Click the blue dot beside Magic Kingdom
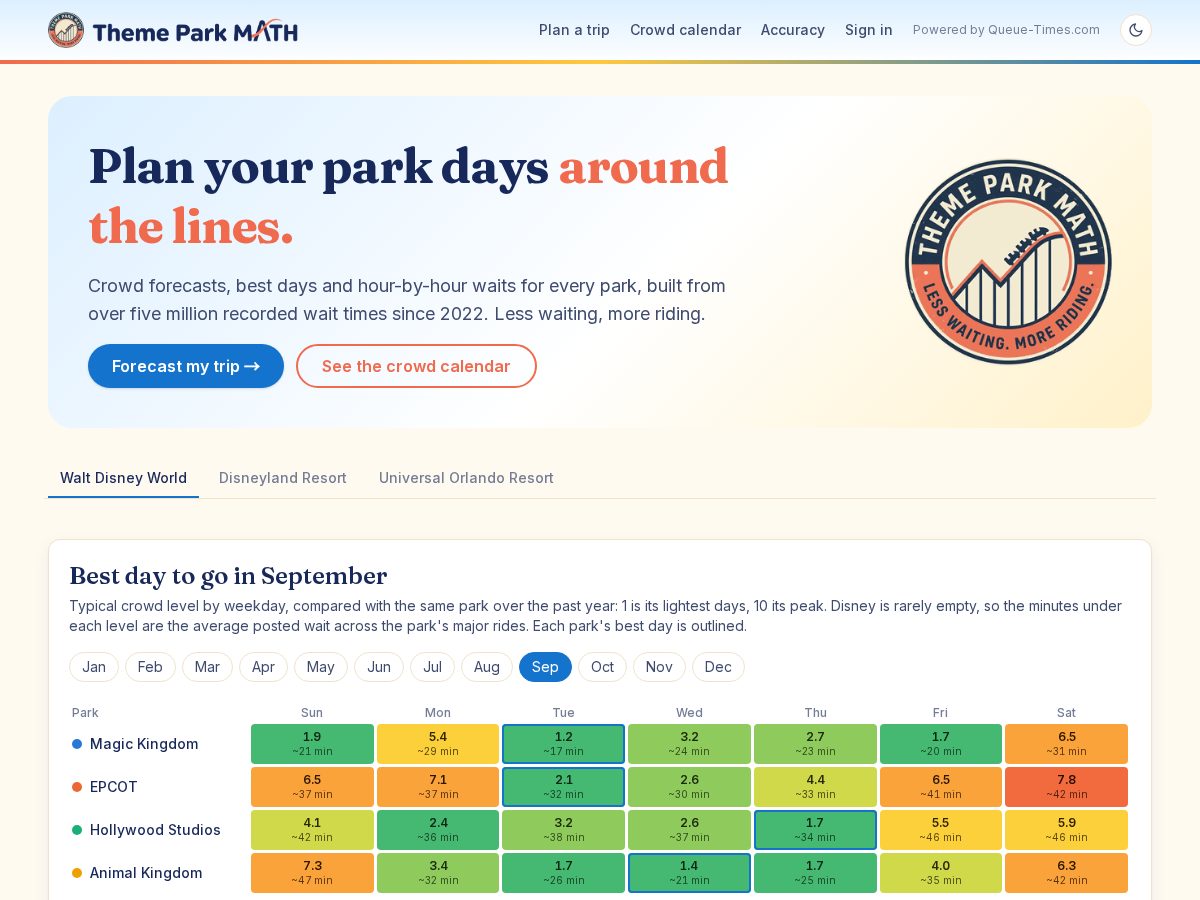 [x=77, y=744]
